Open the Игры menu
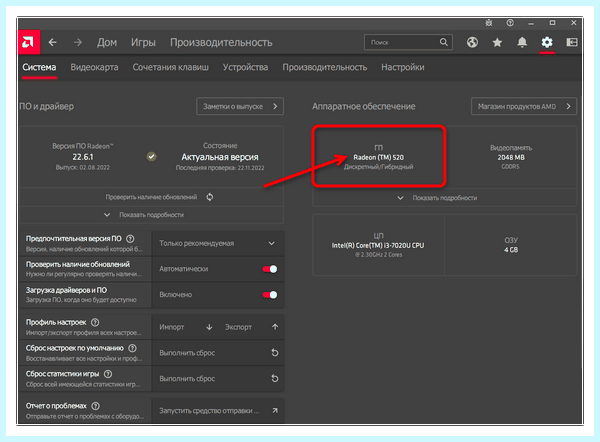This screenshot has height=442, width=600. 143,42
